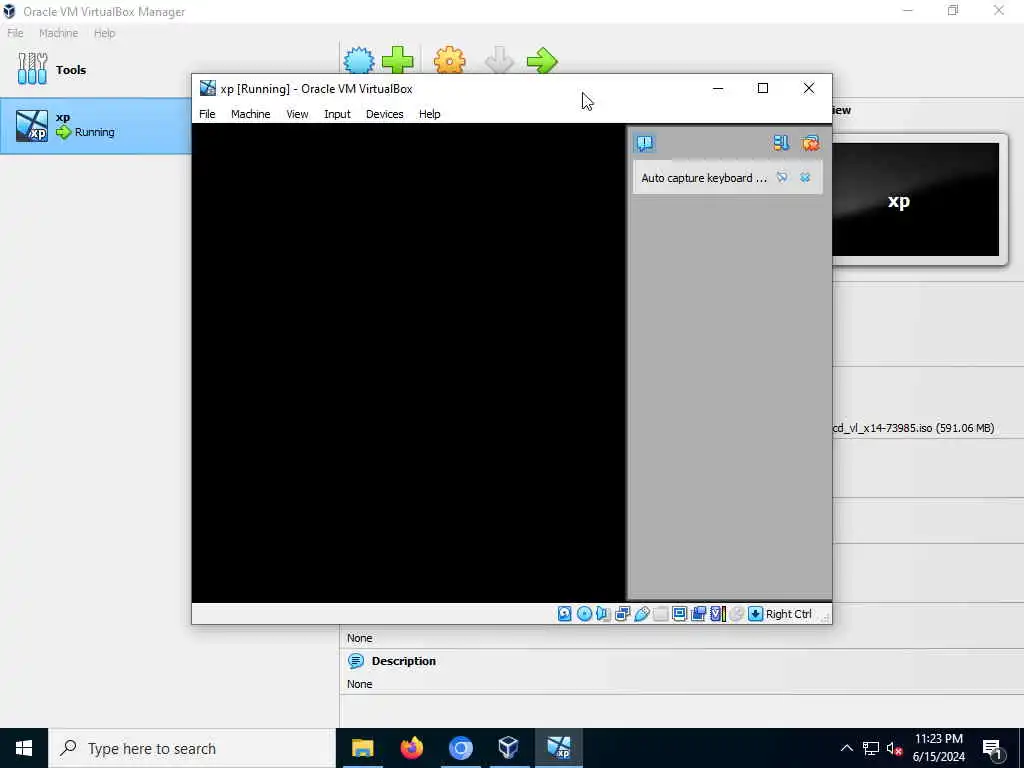Viewport: 1024px width, 768px height.
Task: Open File menu in VirtualBox Manager
Action: pyautogui.click(x=15, y=33)
